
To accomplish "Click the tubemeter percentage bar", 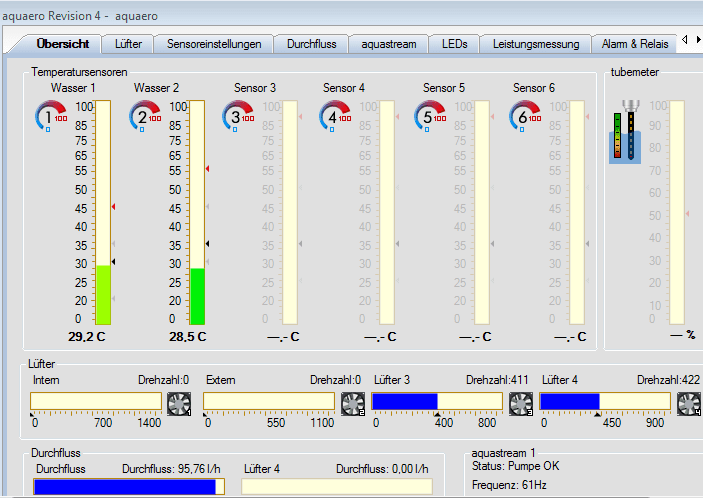I will tap(677, 212).
